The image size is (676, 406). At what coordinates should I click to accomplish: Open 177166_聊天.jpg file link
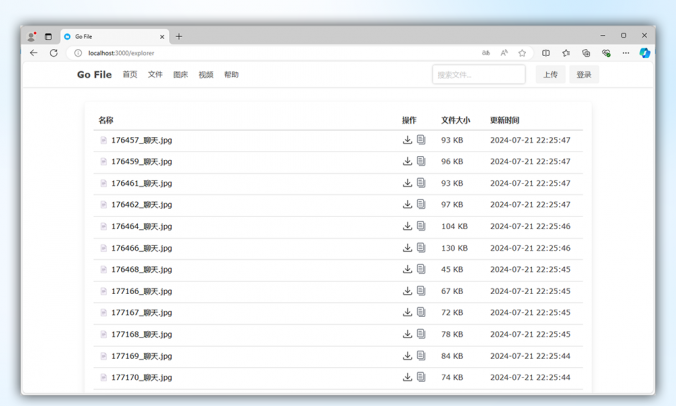click(x=141, y=291)
